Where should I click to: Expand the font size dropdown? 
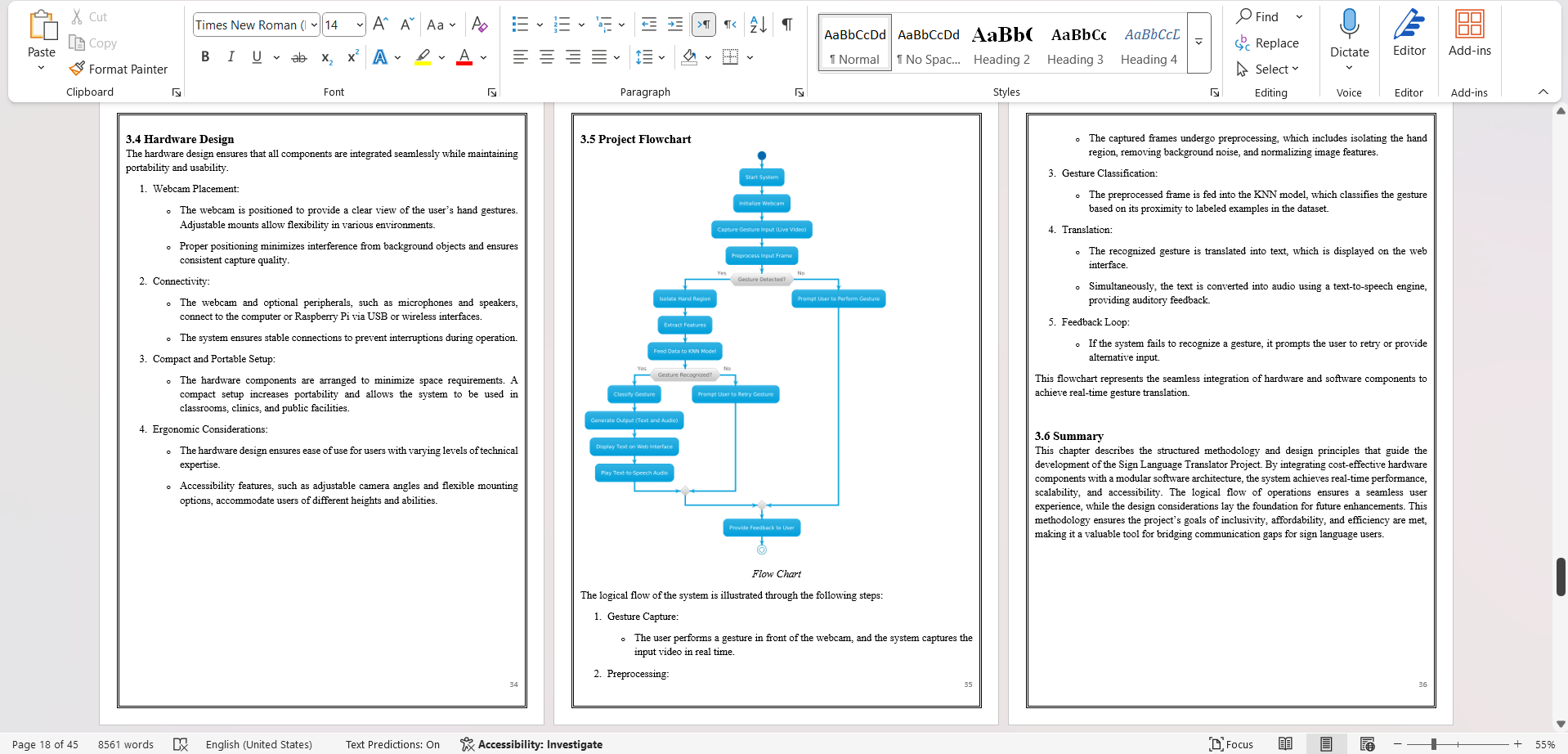(361, 25)
